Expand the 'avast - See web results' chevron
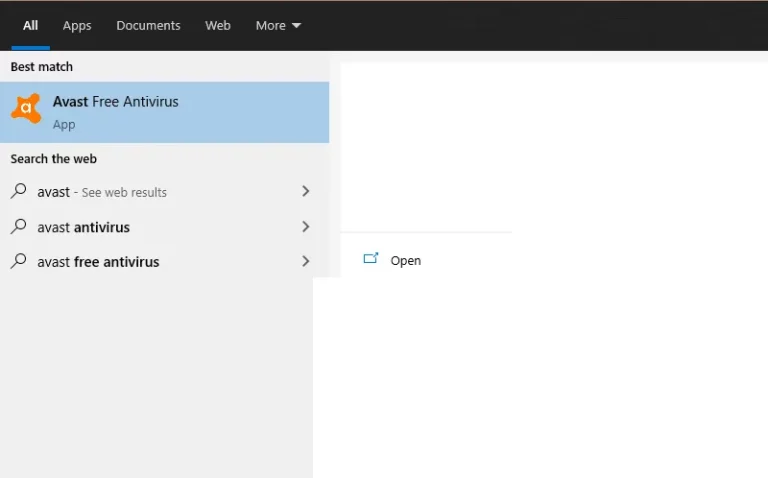768x478 pixels. pyautogui.click(x=306, y=191)
